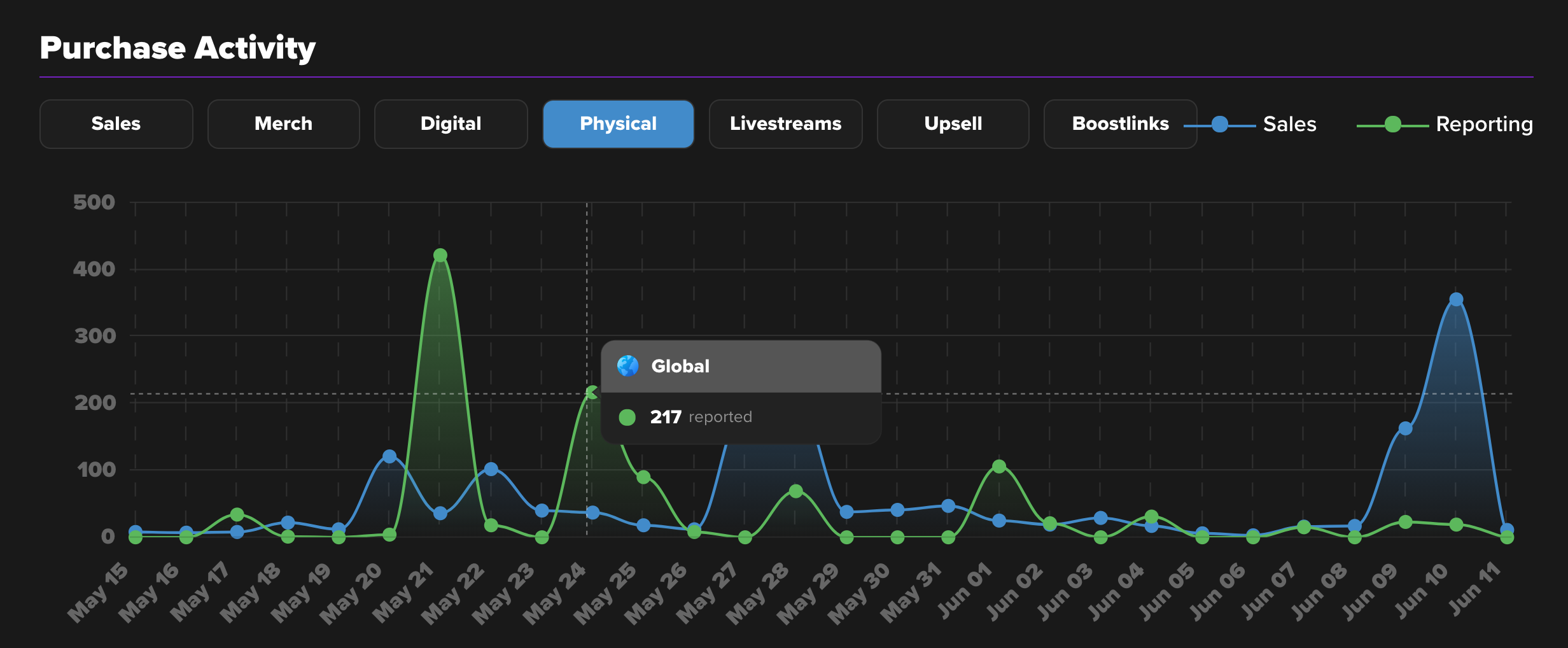The height and width of the screenshot is (648, 1568).
Task: Click the globe icon in the tooltip
Action: click(x=627, y=366)
